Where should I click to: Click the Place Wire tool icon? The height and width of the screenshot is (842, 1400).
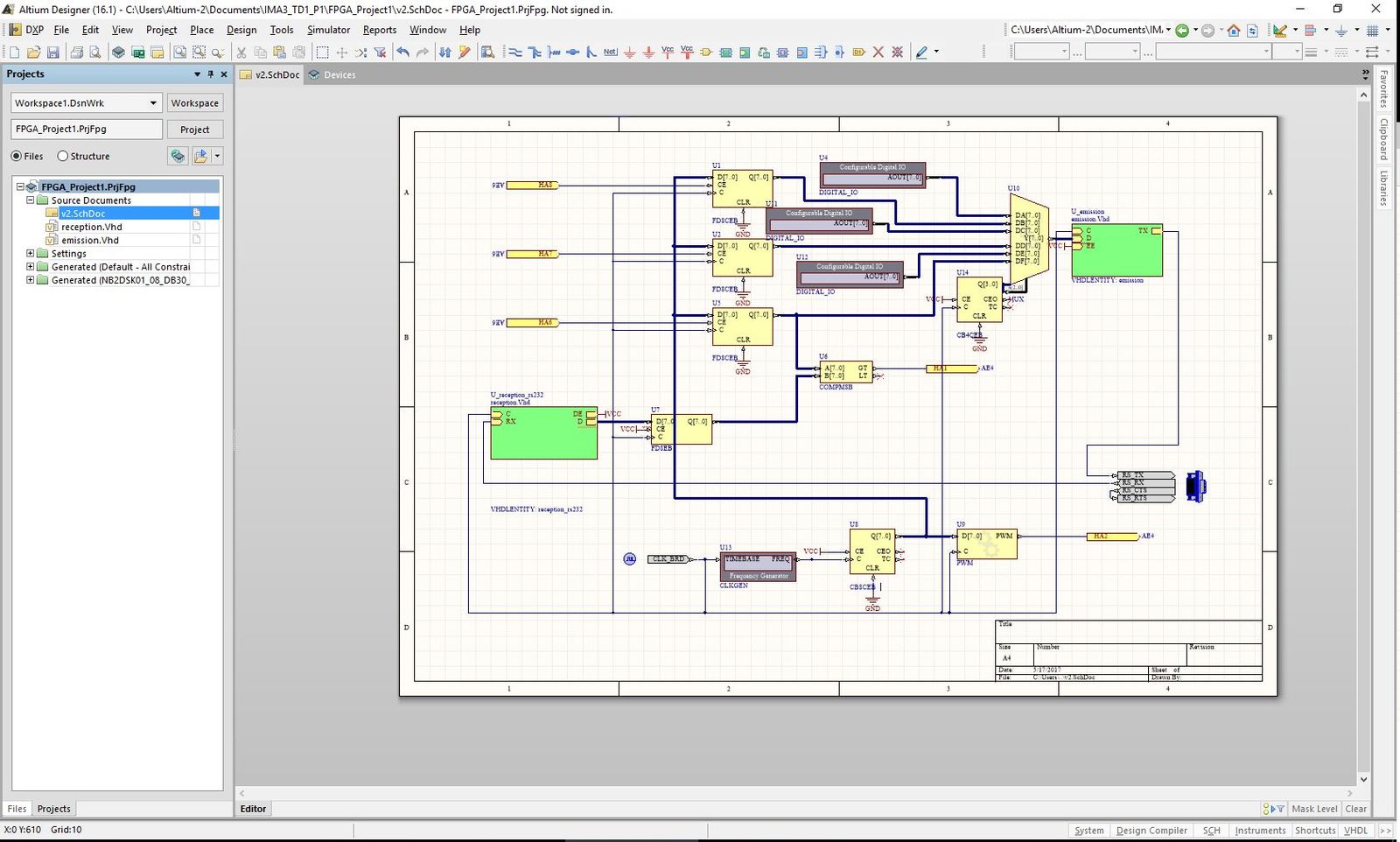click(515, 53)
